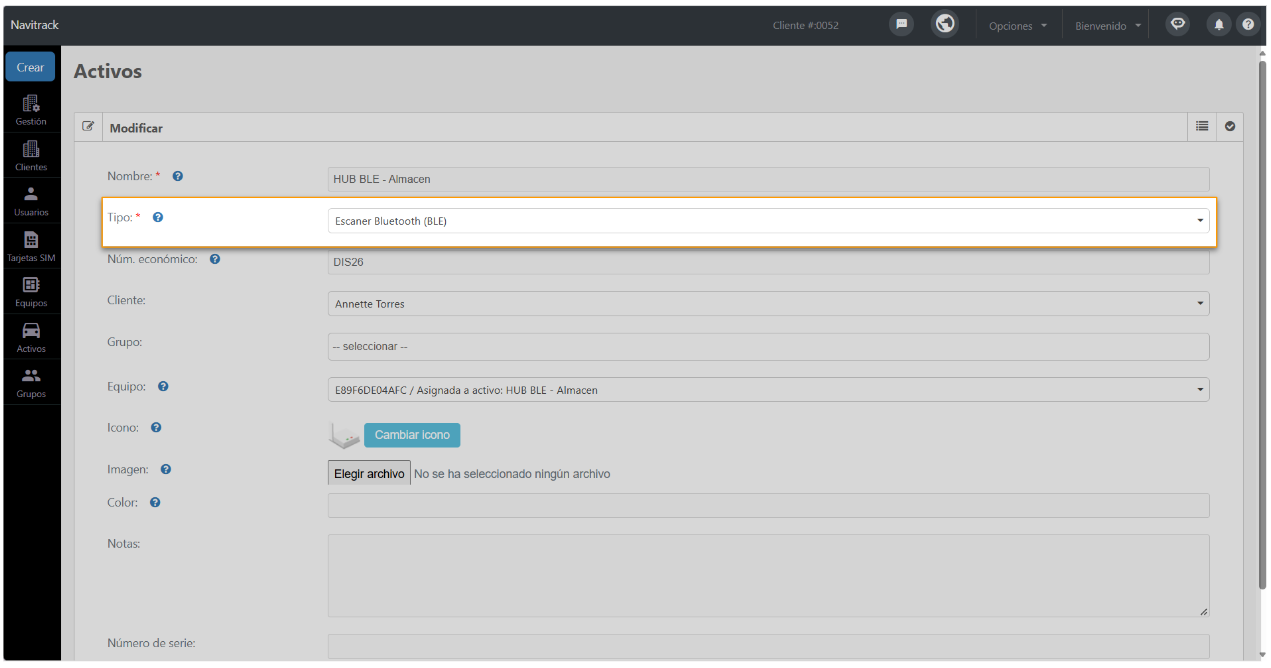Show help tooltip for Icono field
Screen dimensions: 1271x668
point(156,427)
